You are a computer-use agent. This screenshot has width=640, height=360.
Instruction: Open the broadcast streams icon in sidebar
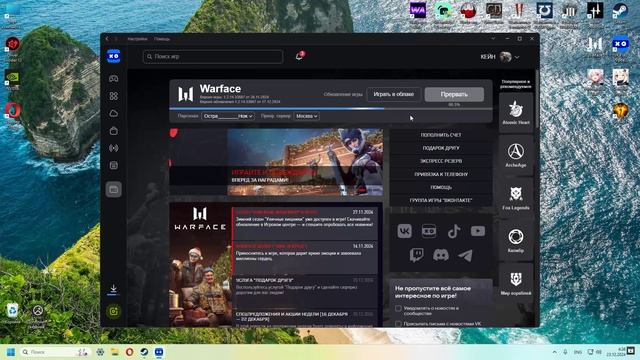[x=113, y=148]
